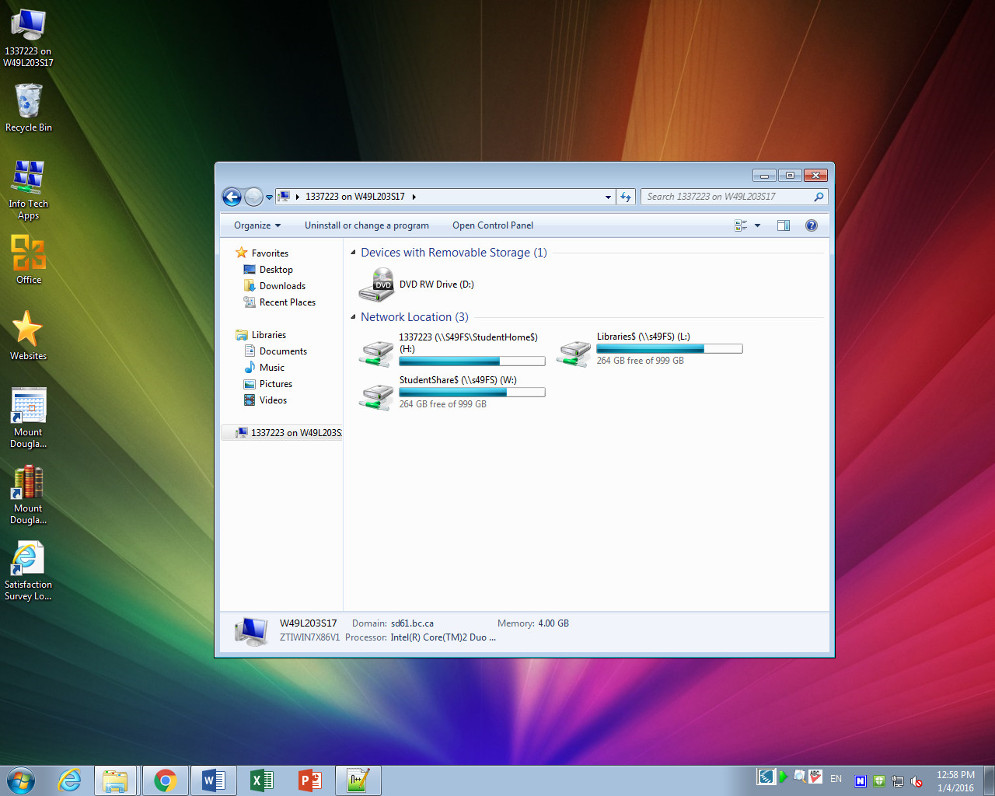Expand the arrow after 1337223 on W49L203S17 in address bar
995x796 pixels.
414,197
